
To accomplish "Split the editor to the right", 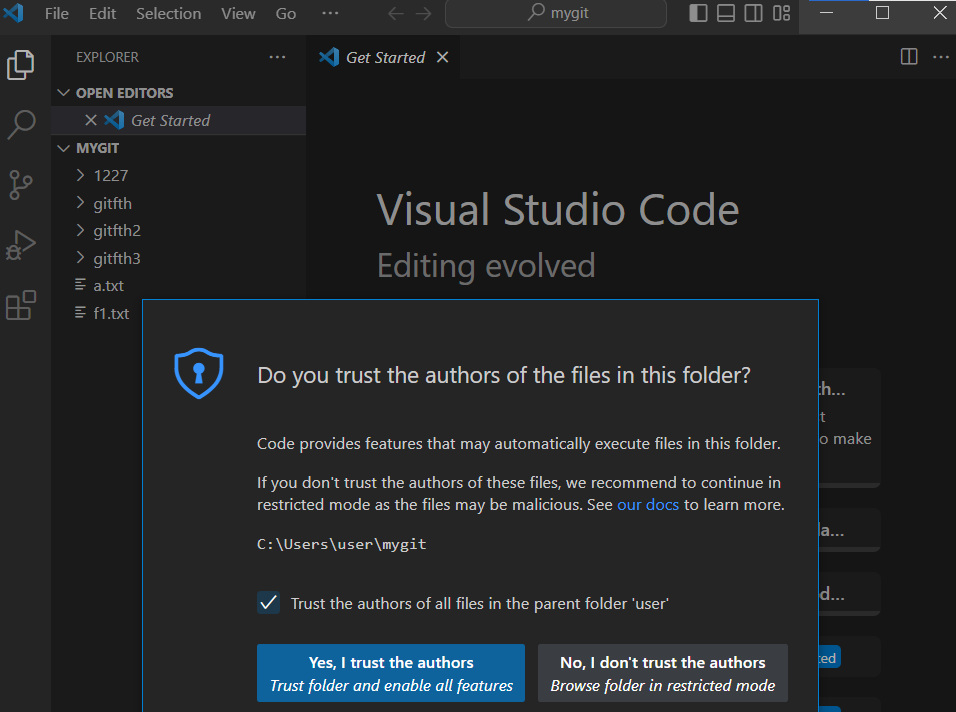I will coord(909,57).
